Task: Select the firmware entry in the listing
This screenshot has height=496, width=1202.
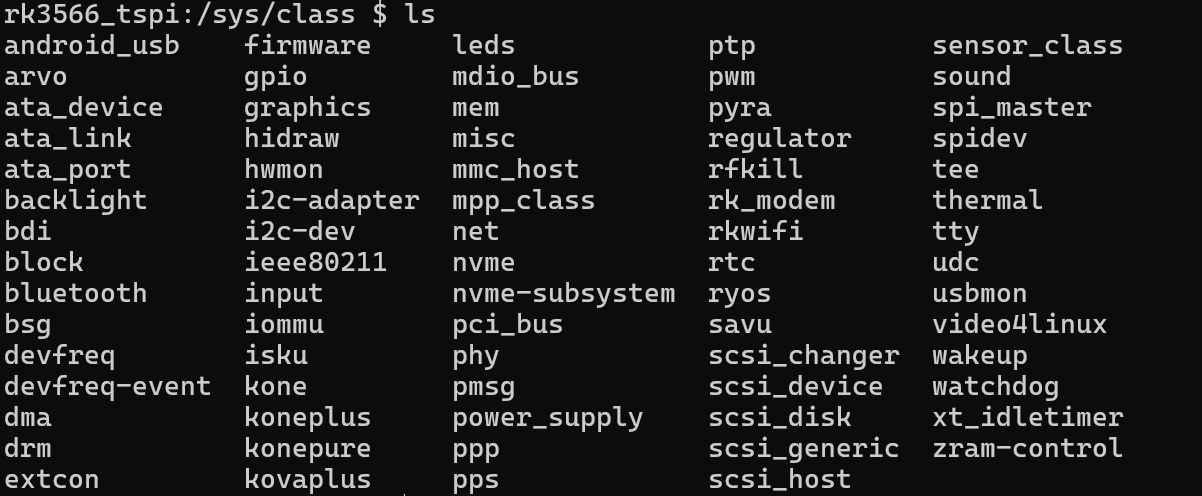Action: (x=307, y=46)
